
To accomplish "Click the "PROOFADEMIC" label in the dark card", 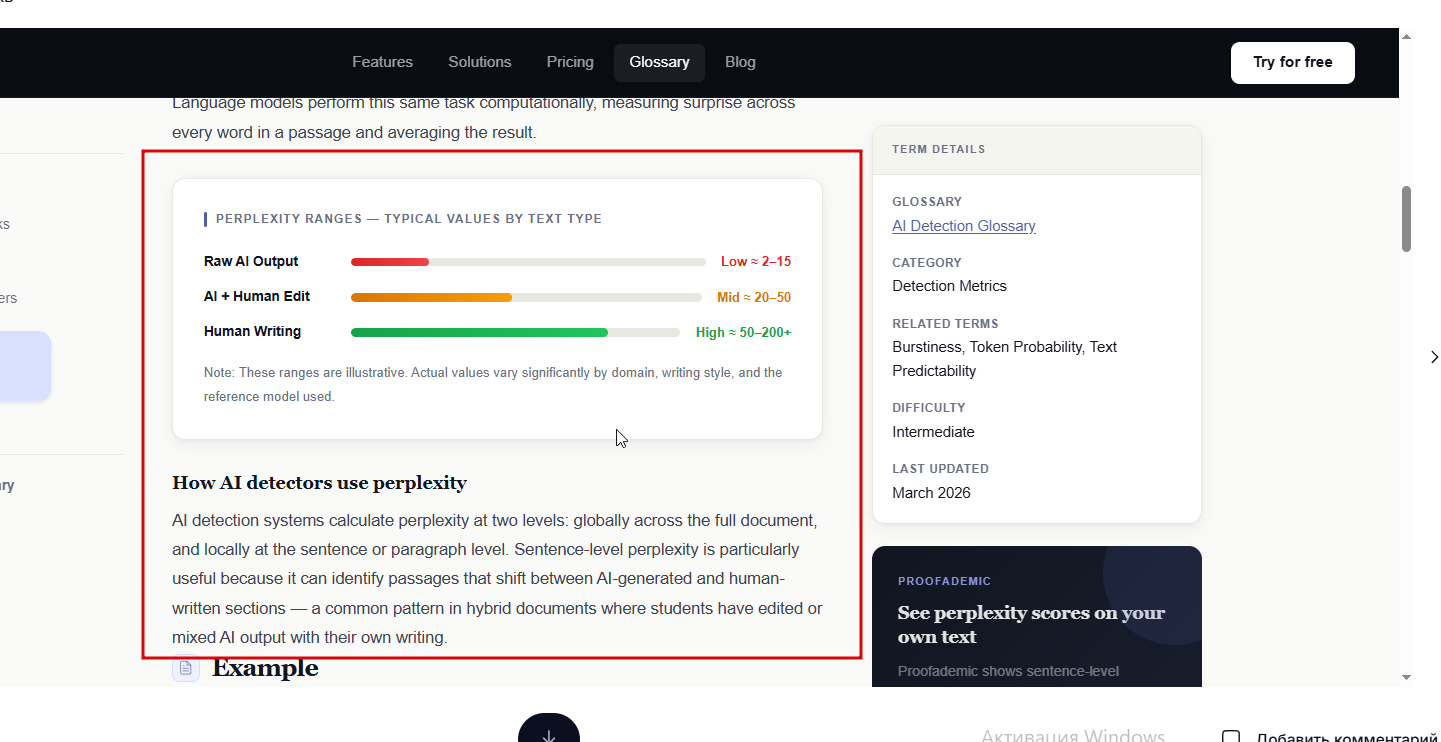I will point(944,581).
